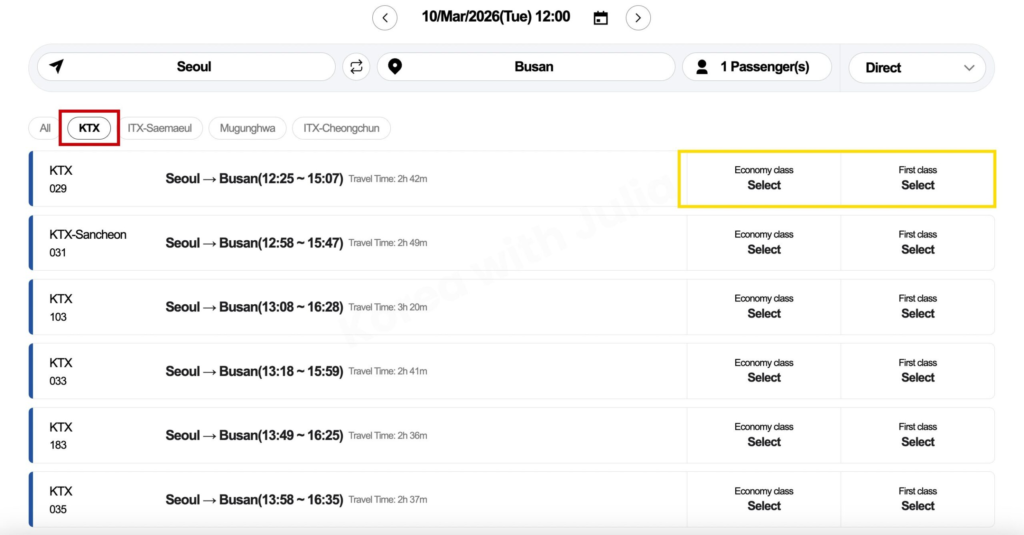1024x535 pixels.
Task: Select Economy class for KTX 103
Action: 763,306
